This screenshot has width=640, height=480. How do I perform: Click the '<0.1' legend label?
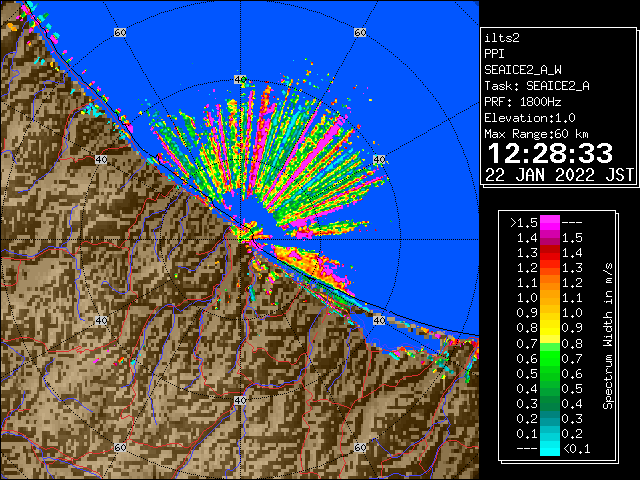pyautogui.click(x=576, y=449)
